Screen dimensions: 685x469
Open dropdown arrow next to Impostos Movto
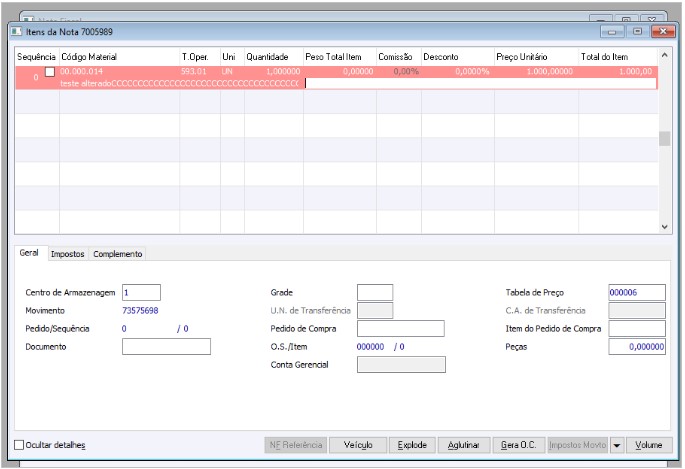[x=616, y=445]
